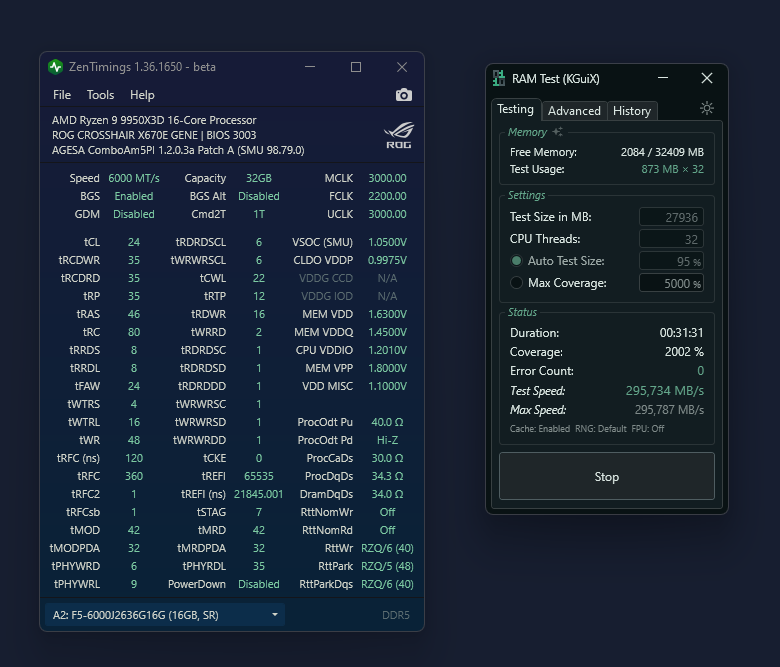The width and height of the screenshot is (780, 667).
Task: Switch to the Advanced tab
Action: [574, 111]
